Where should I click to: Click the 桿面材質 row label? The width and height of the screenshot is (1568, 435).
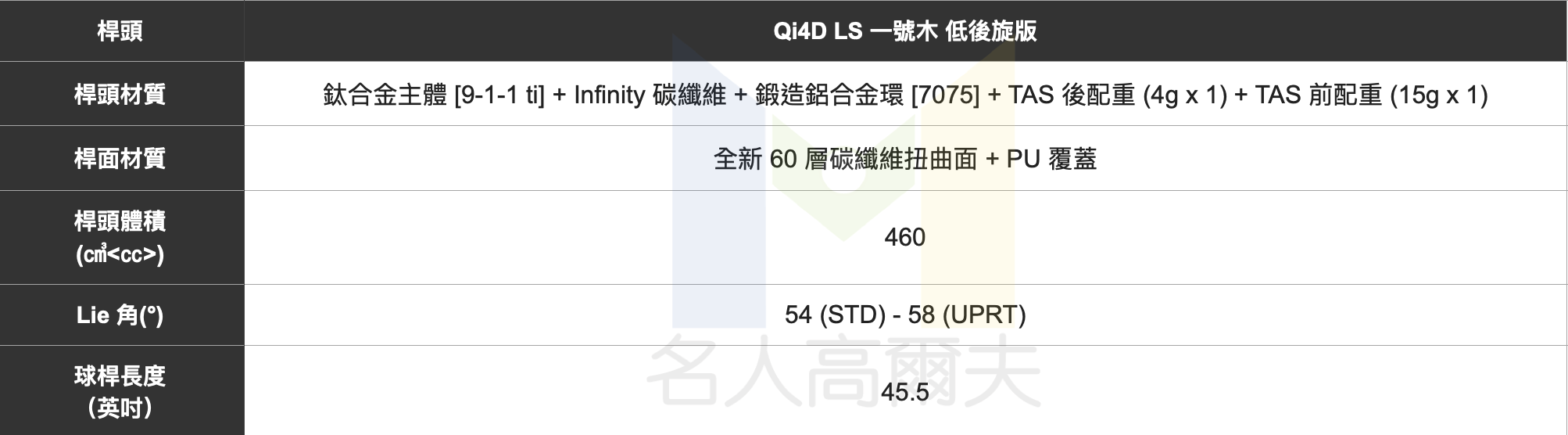click(120, 159)
